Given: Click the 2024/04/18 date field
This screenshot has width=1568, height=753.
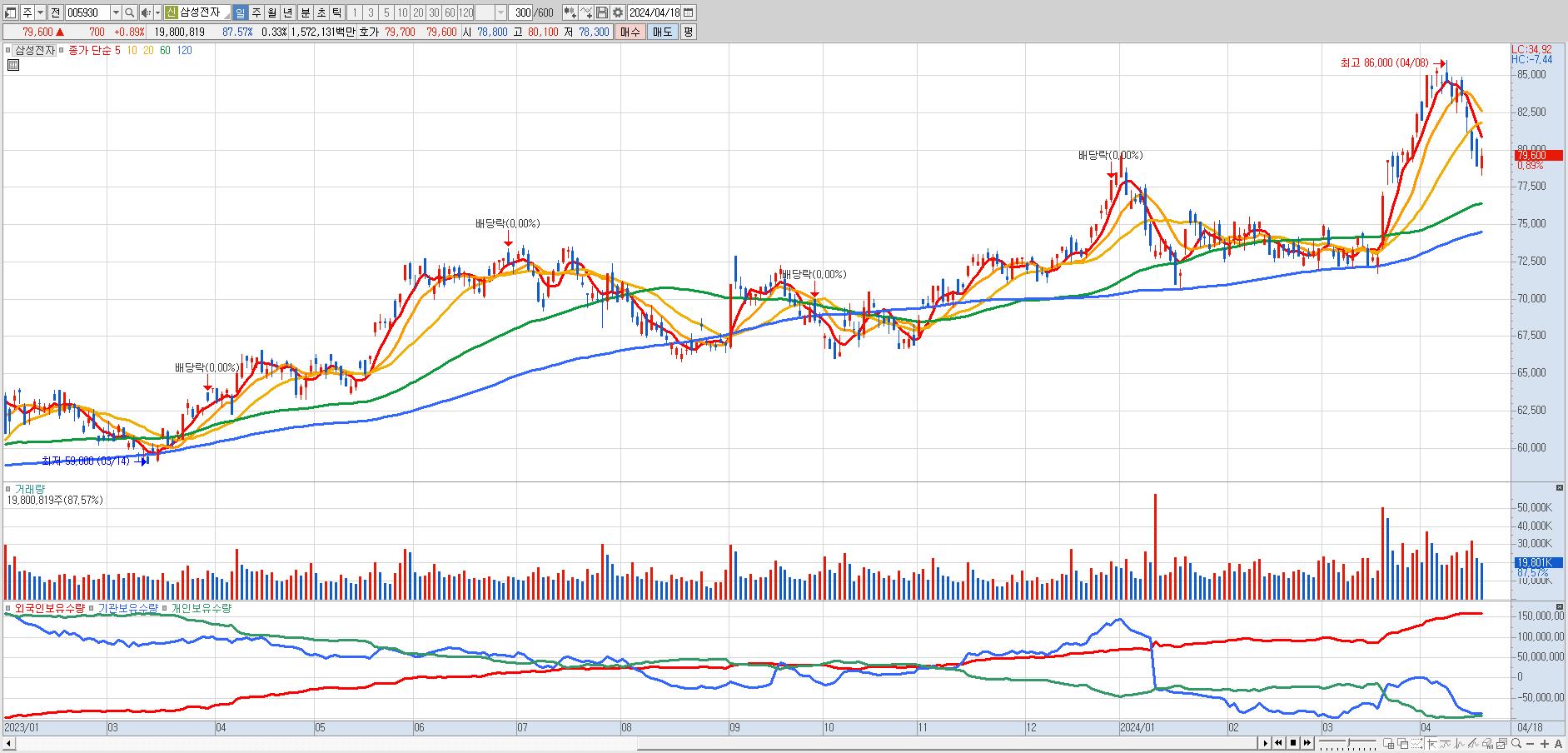Looking at the screenshot, I should [654, 12].
